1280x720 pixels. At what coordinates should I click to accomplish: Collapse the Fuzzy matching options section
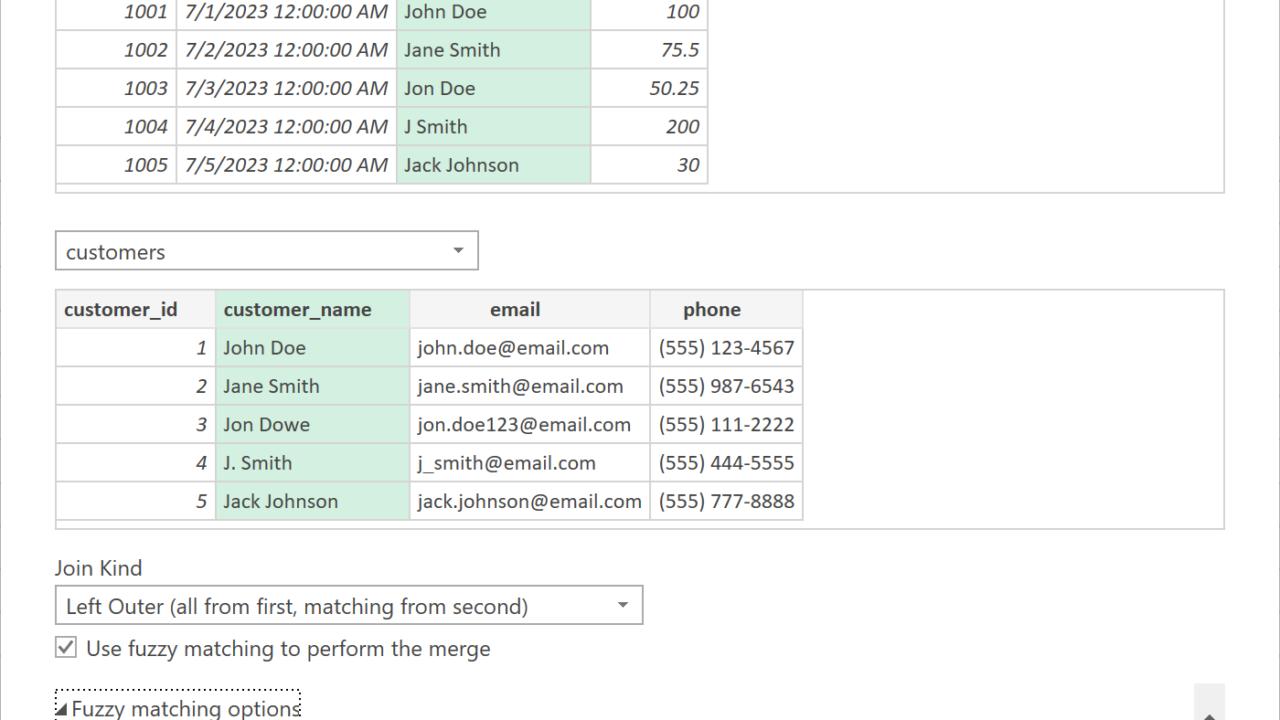178,708
